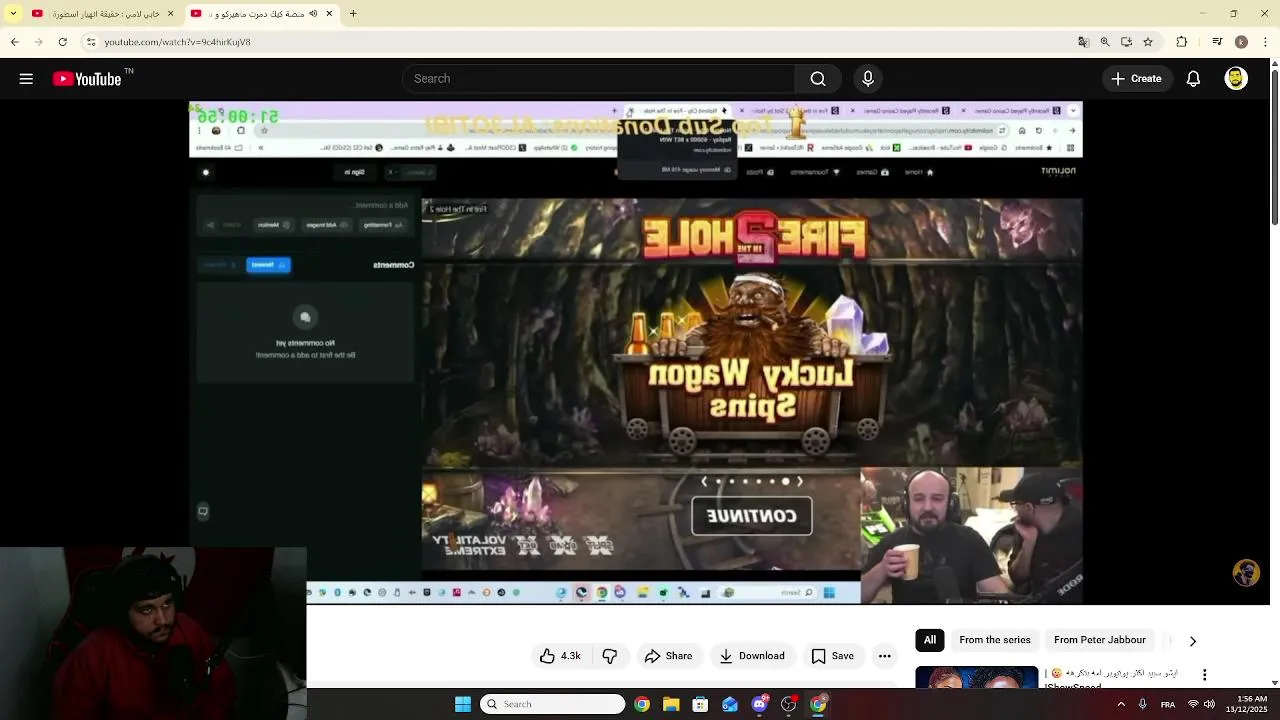Select the active playing YouTube tab
The width and height of the screenshot is (1280, 720).
point(264,13)
